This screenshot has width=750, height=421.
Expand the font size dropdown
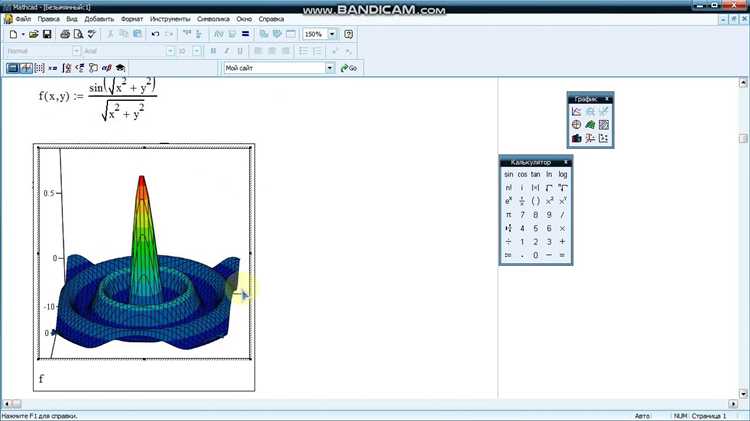(196, 51)
